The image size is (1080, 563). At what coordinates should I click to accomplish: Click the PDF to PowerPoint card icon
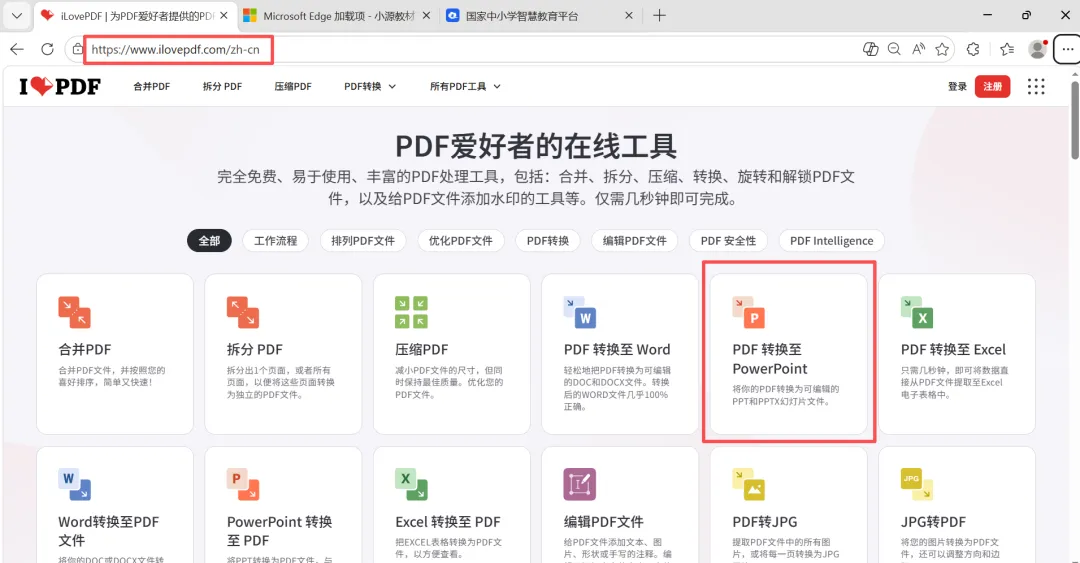(749, 312)
